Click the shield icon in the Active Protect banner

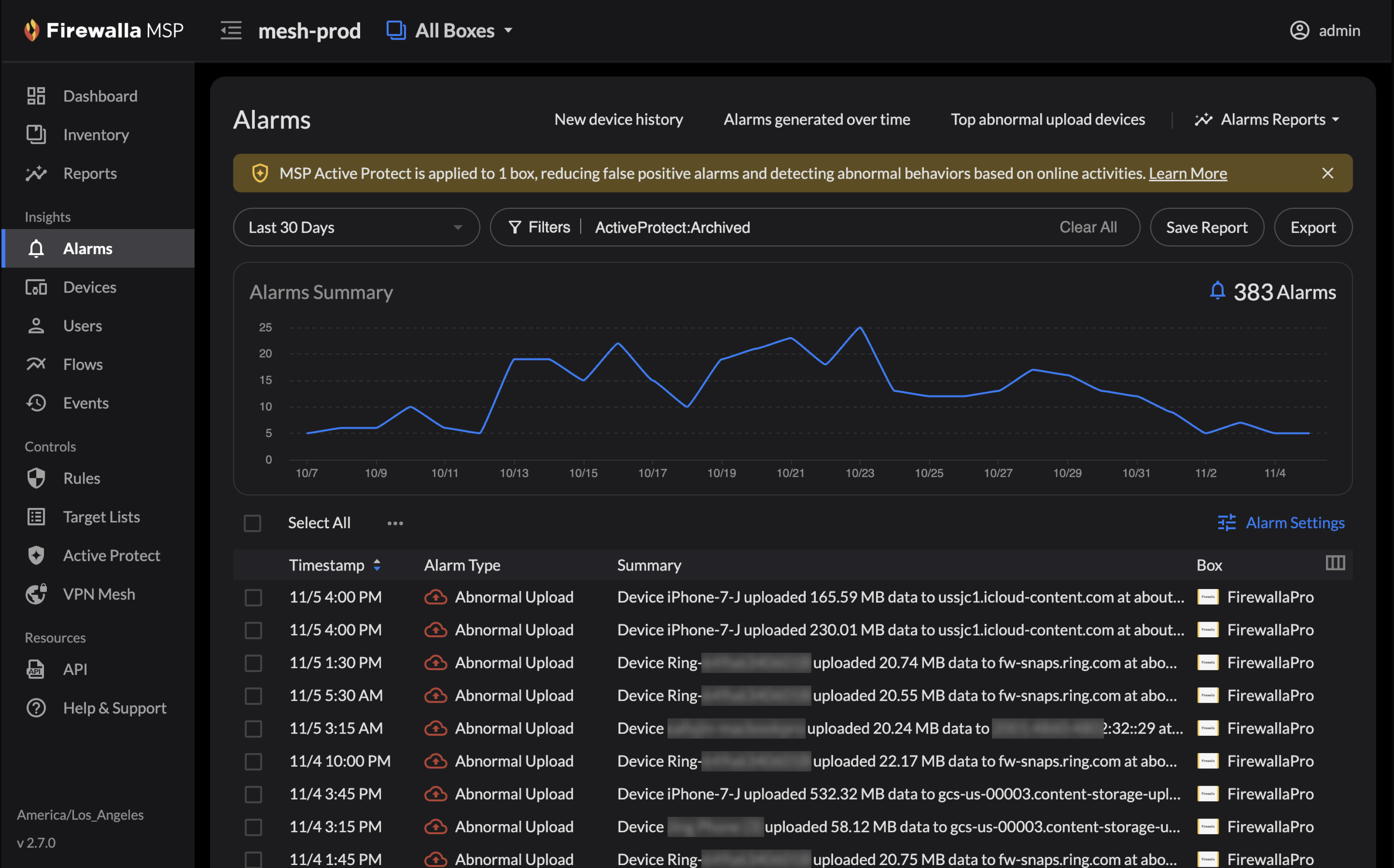(260, 173)
